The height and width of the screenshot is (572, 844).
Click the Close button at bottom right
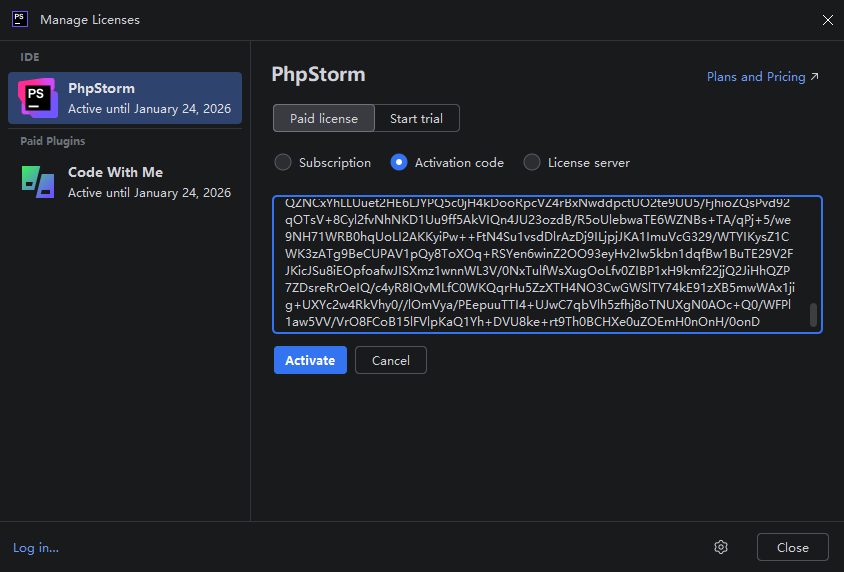click(792, 547)
